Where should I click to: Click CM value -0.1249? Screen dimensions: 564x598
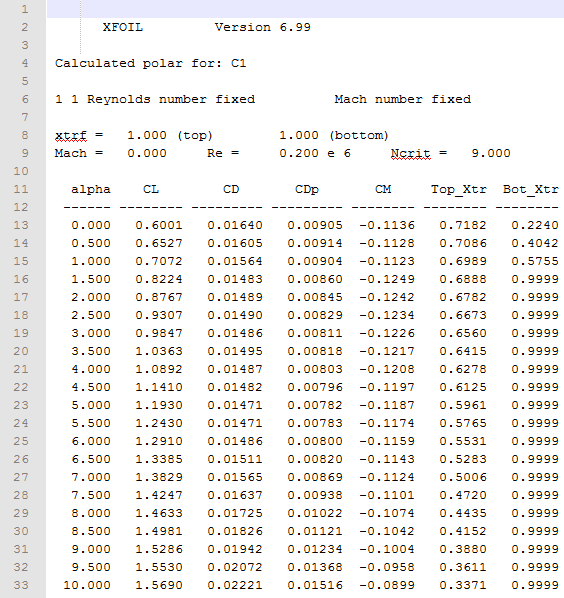point(387,279)
